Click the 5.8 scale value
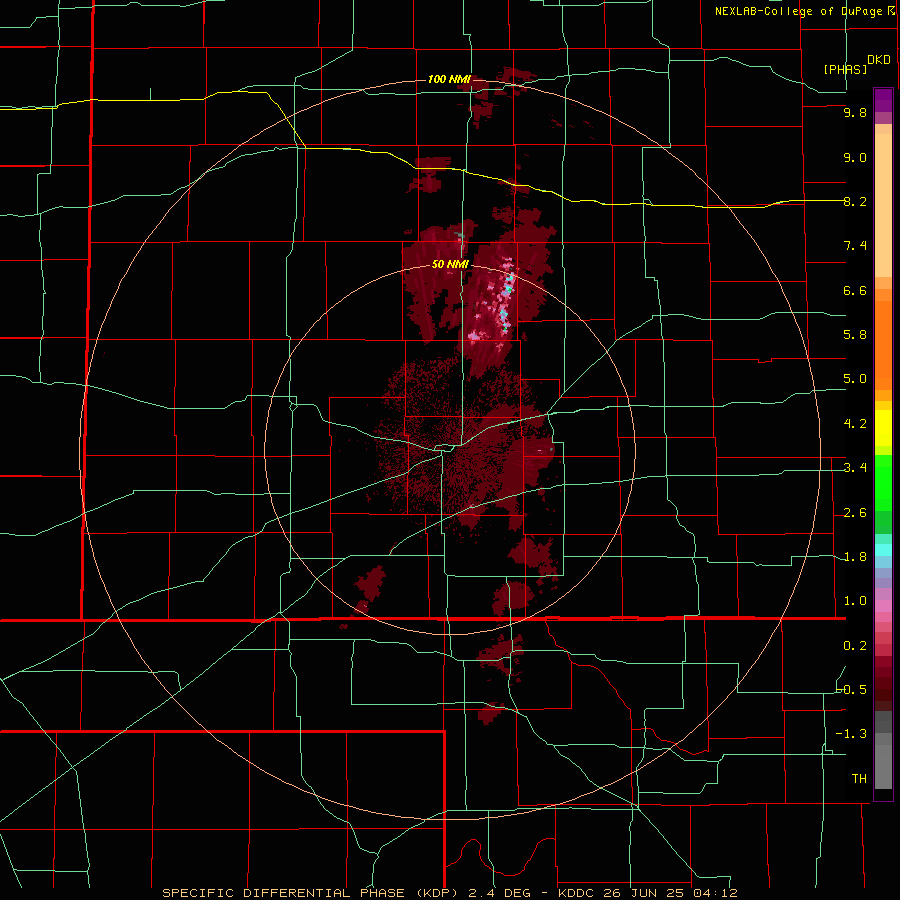900x900 pixels. (855, 335)
